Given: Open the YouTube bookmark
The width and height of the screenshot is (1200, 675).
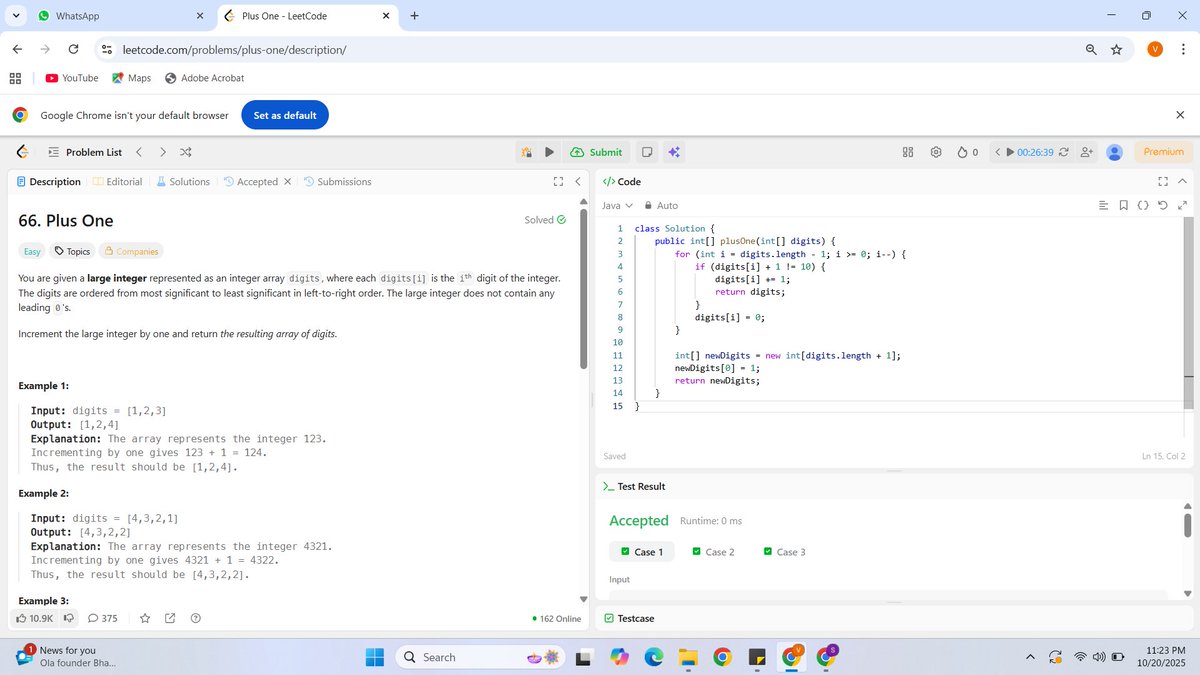Looking at the screenshot, I should pyautogui.click(x=72, y=78).
